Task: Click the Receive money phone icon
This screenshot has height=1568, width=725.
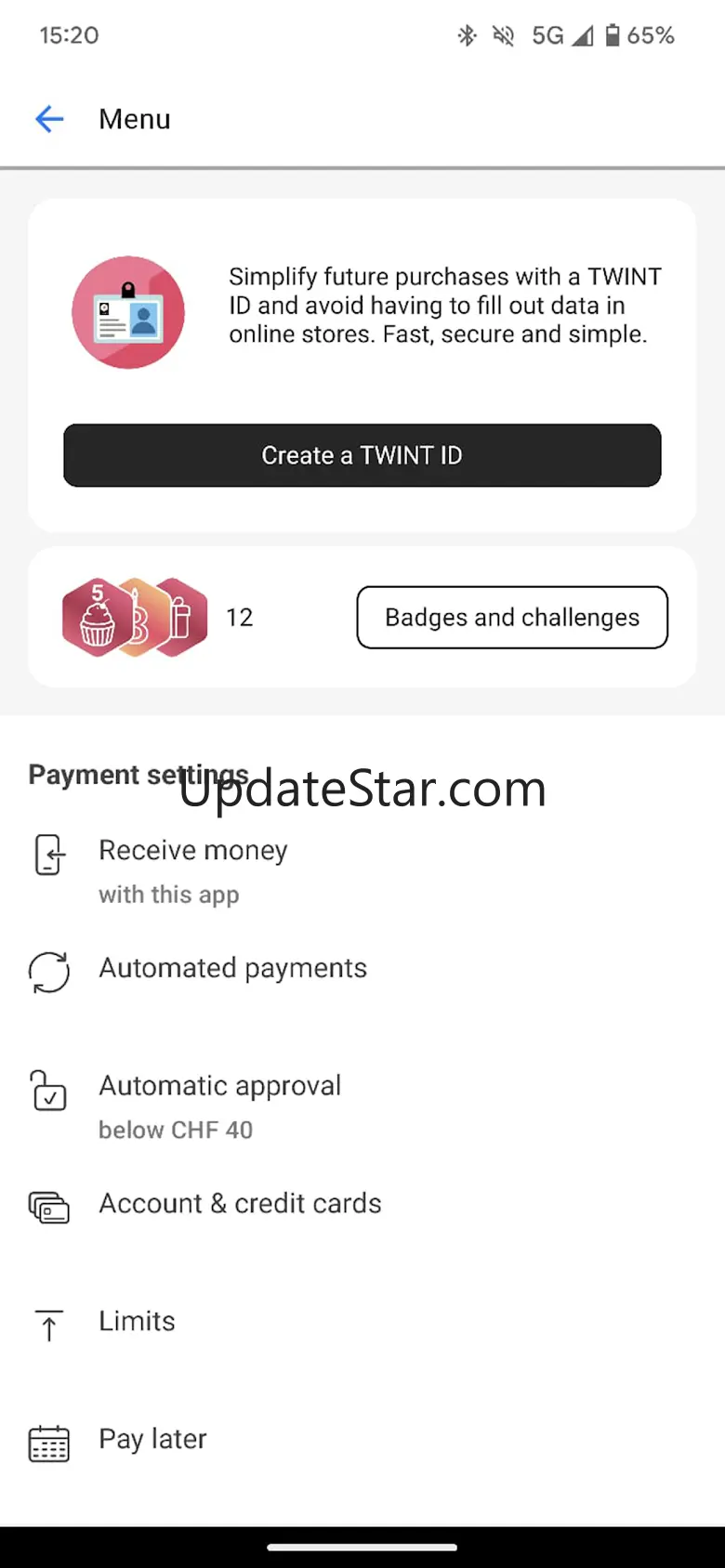Action: (x=49, y=855)
